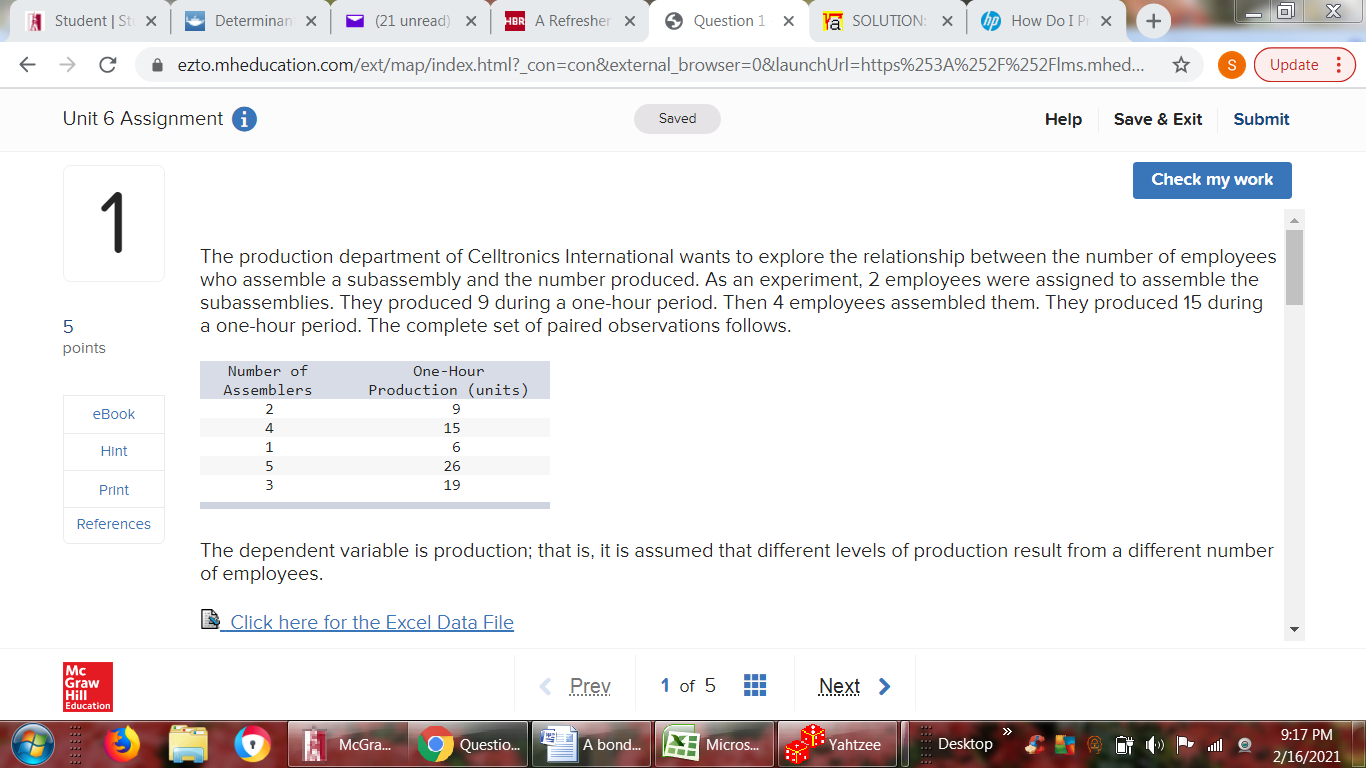Bookmark this page with the star icon
Image resolution: width=1366 pixels, height=768 pixels.
point(1181,64)
